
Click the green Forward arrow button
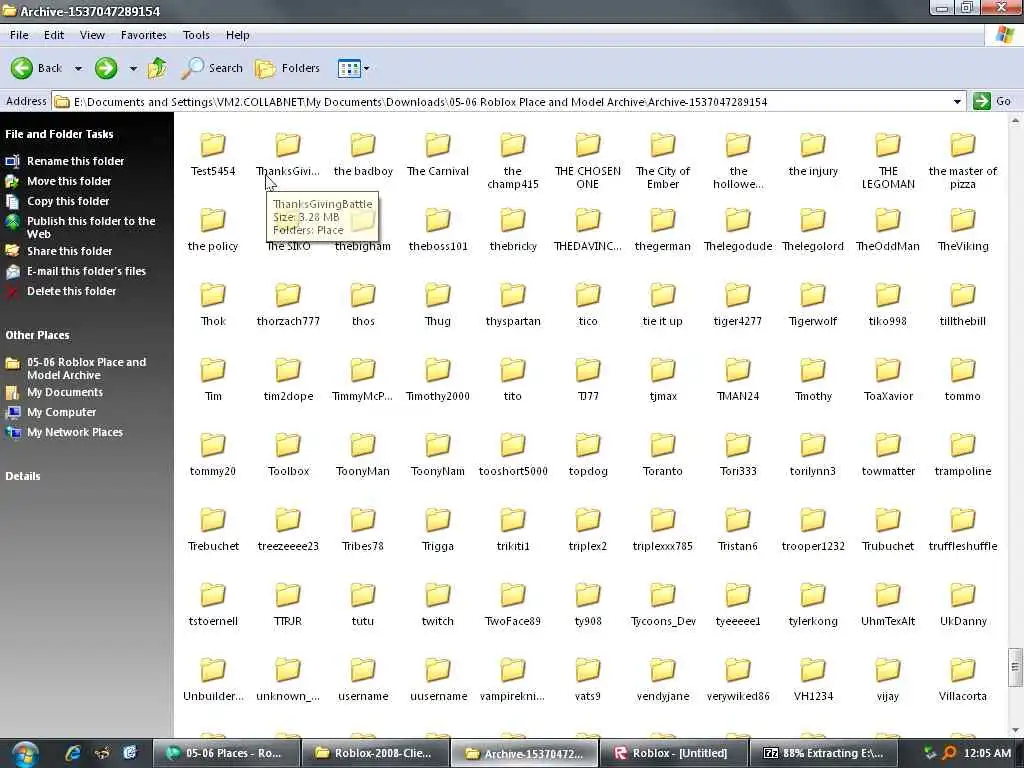106,68
